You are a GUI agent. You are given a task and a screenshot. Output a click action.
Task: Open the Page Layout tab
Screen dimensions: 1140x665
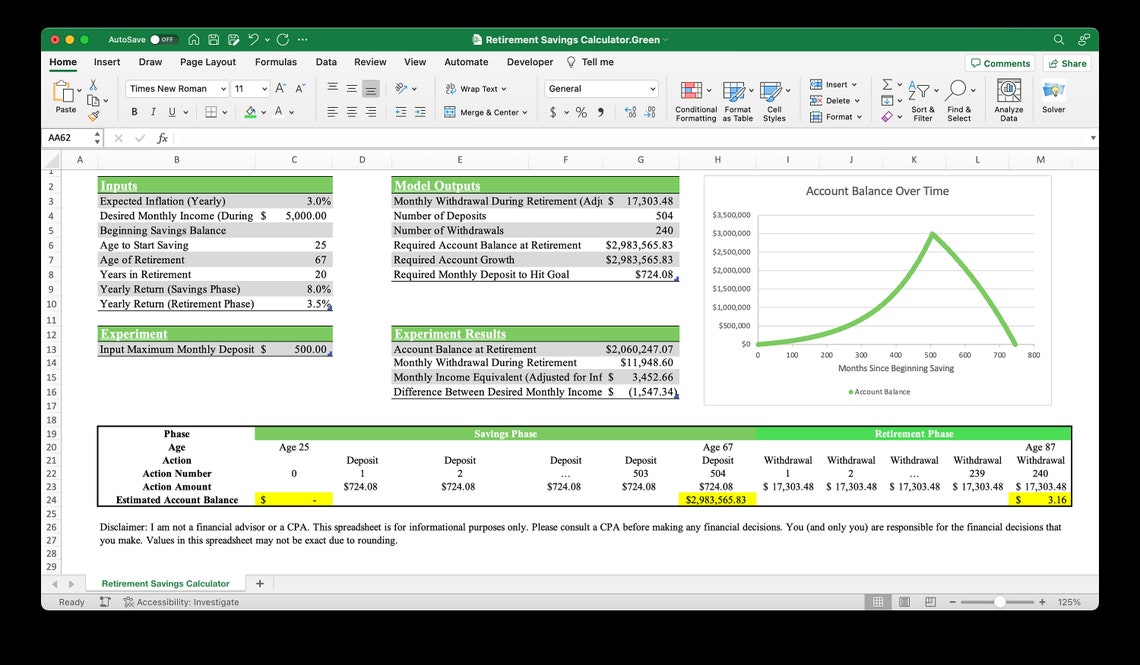tap(208, 62)
